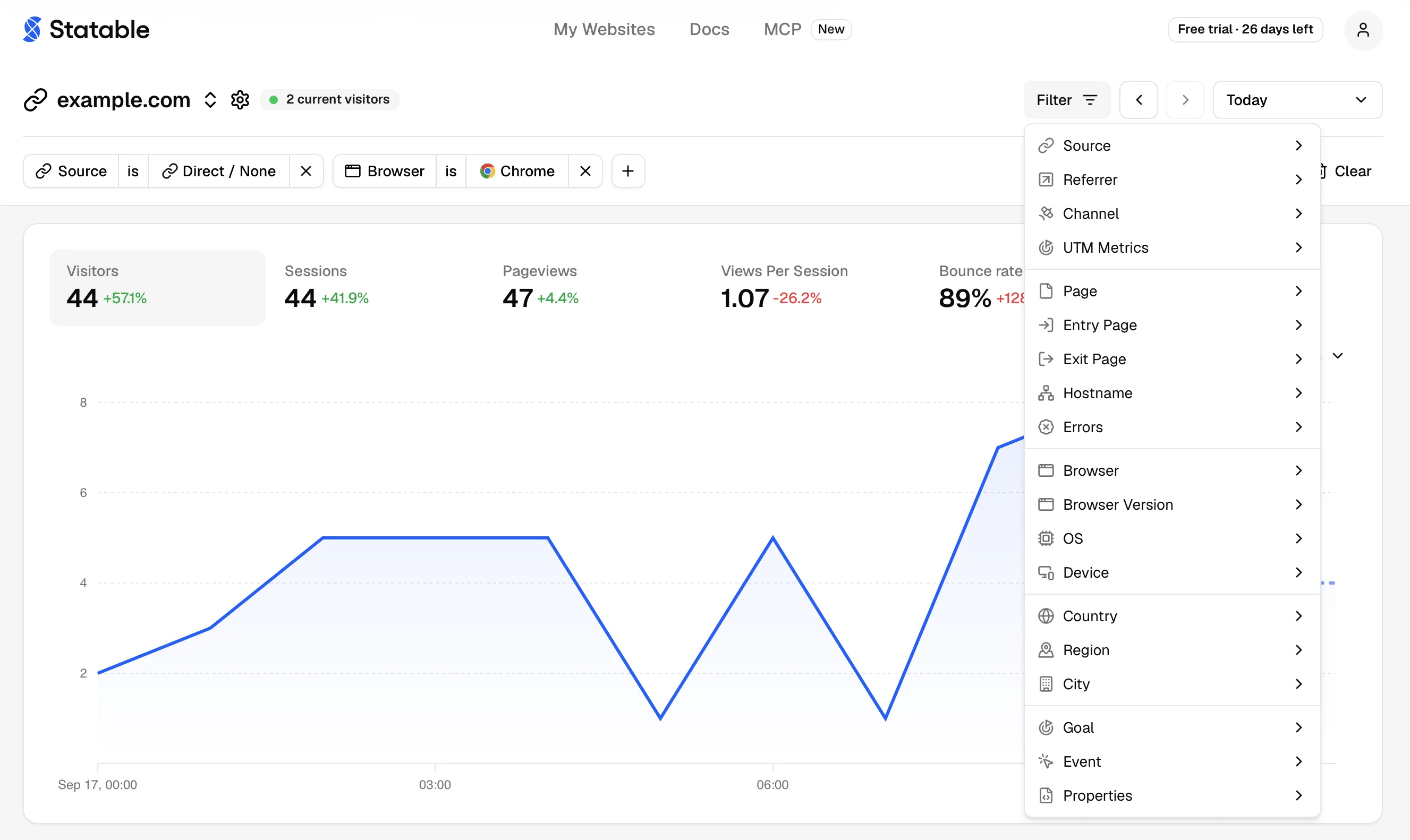This screenshot has width=1410, height=840.
Task: Open the Docs link
Action: (x=709, y=29)
